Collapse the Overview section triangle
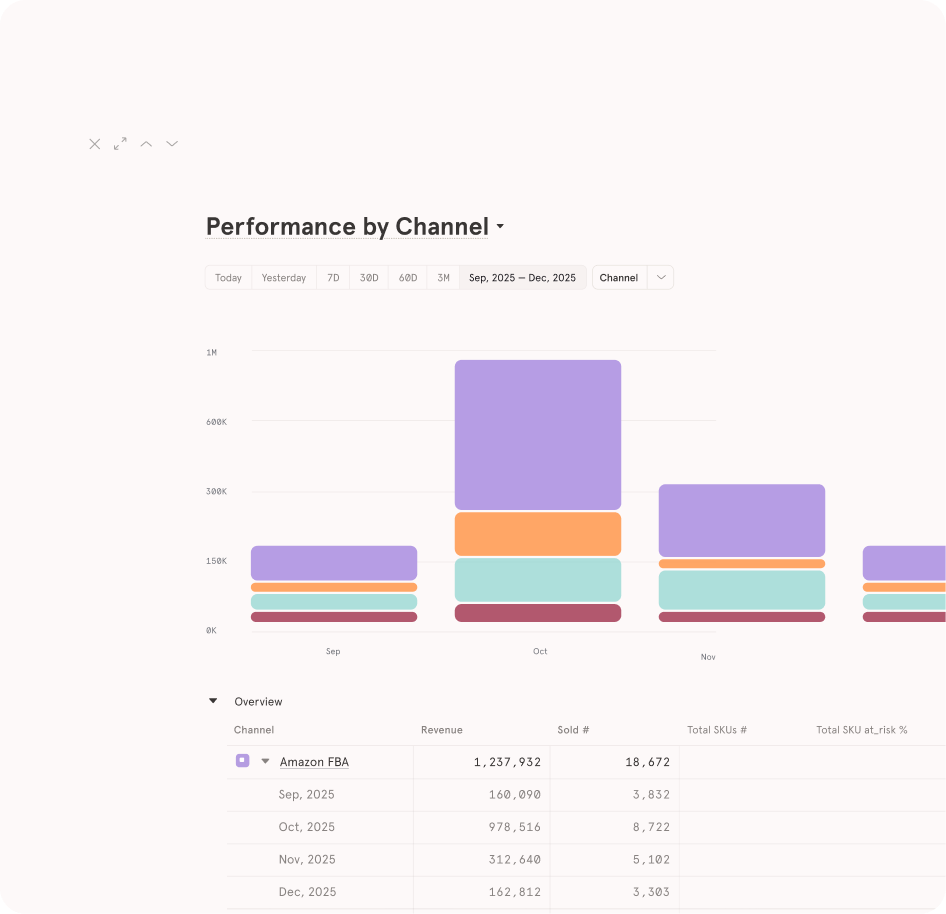This screenshot has width=946, height=914. (213, 701)
